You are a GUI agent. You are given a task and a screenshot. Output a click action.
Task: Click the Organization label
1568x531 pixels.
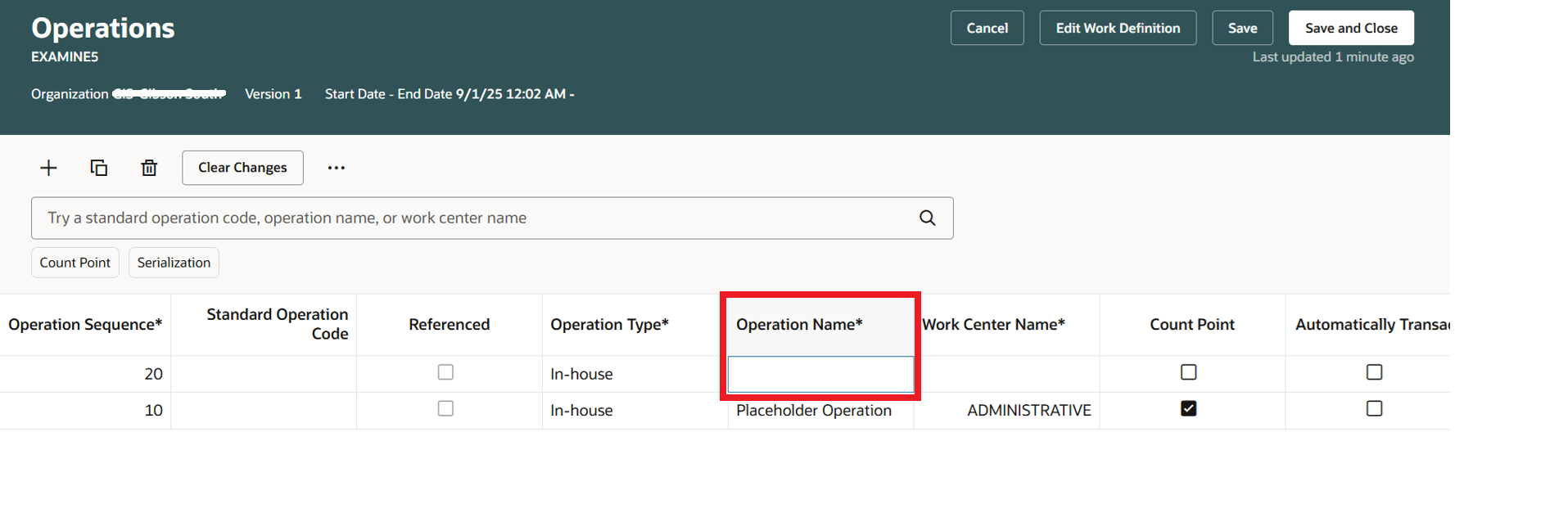click(x=70, y=94)
